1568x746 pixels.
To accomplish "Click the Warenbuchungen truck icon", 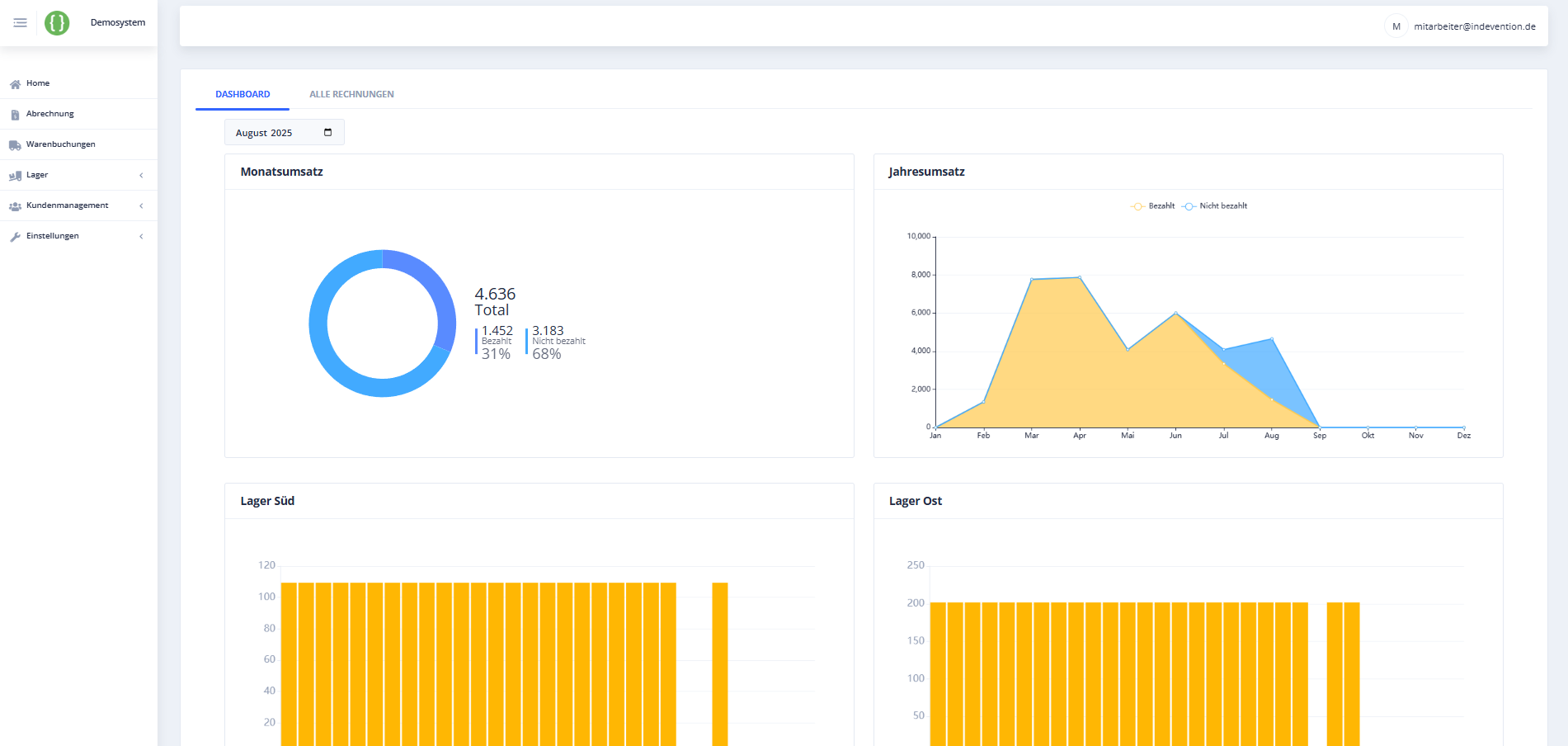I will [15, 145].
